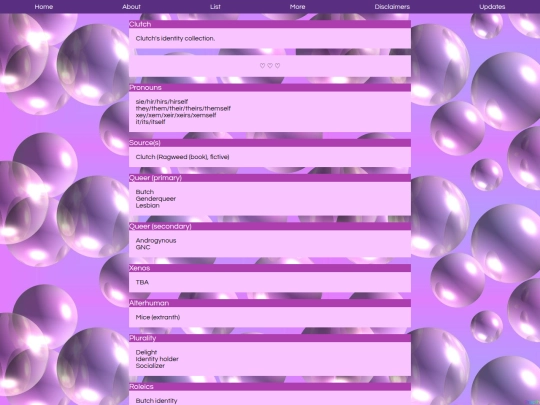540x405 pixels.
Task: Select the TBA text under Xenos
Action: click(142, 282)
